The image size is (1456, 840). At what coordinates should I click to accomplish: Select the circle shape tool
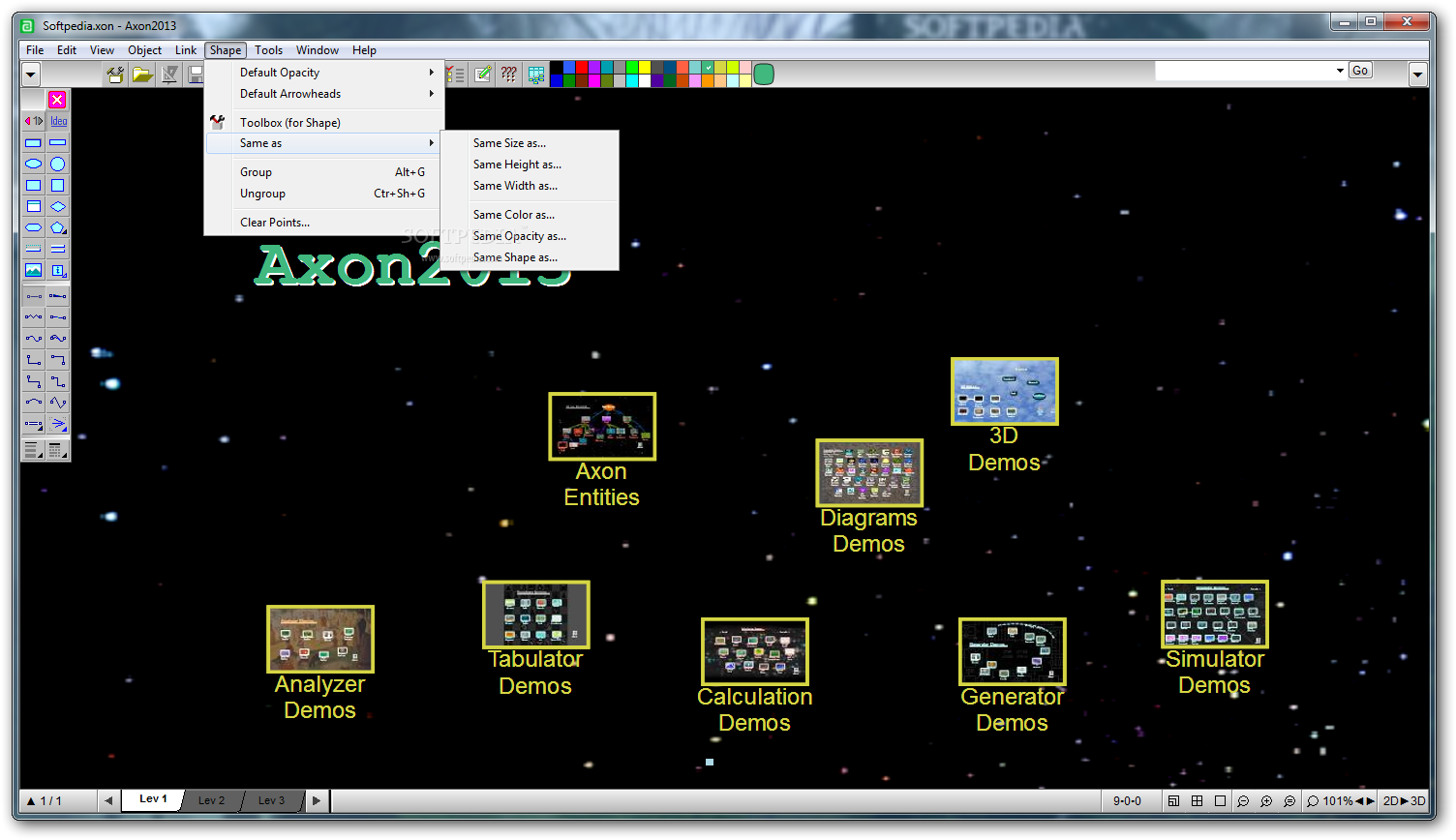58,164
